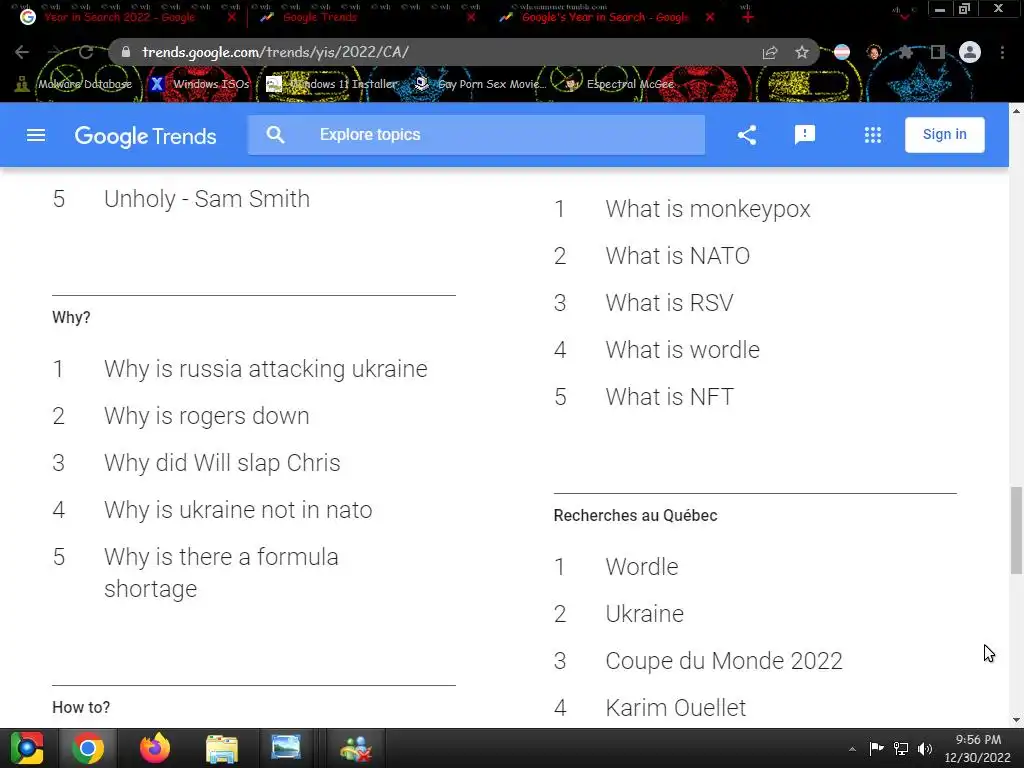Open the extensions puzzle icon
This screenshot has height=768, width=1024.
(905, 52)
